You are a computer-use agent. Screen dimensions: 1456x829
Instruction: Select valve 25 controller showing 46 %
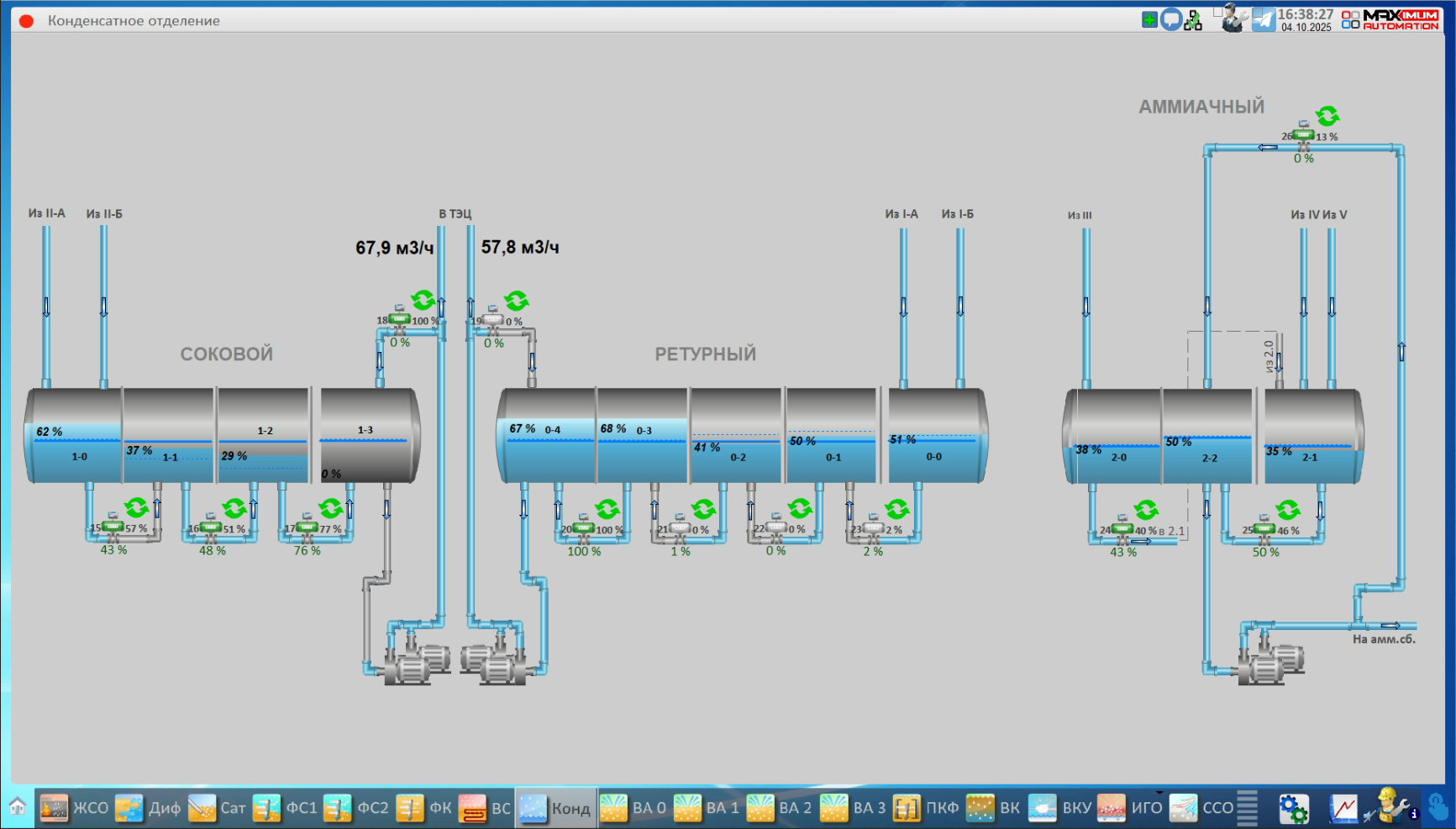click(1264, 528)
